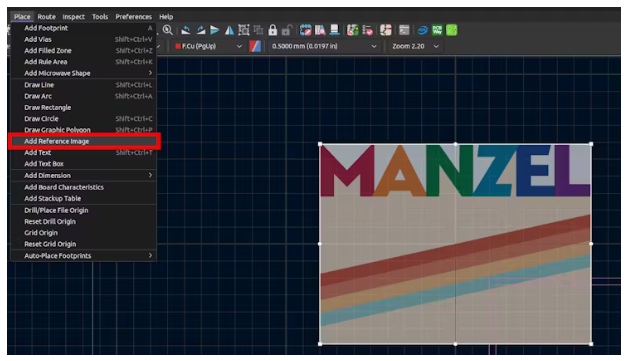The image size is (629, 361).
Task: Open the Footprint Library Browser icon
Action: point(320,30)
